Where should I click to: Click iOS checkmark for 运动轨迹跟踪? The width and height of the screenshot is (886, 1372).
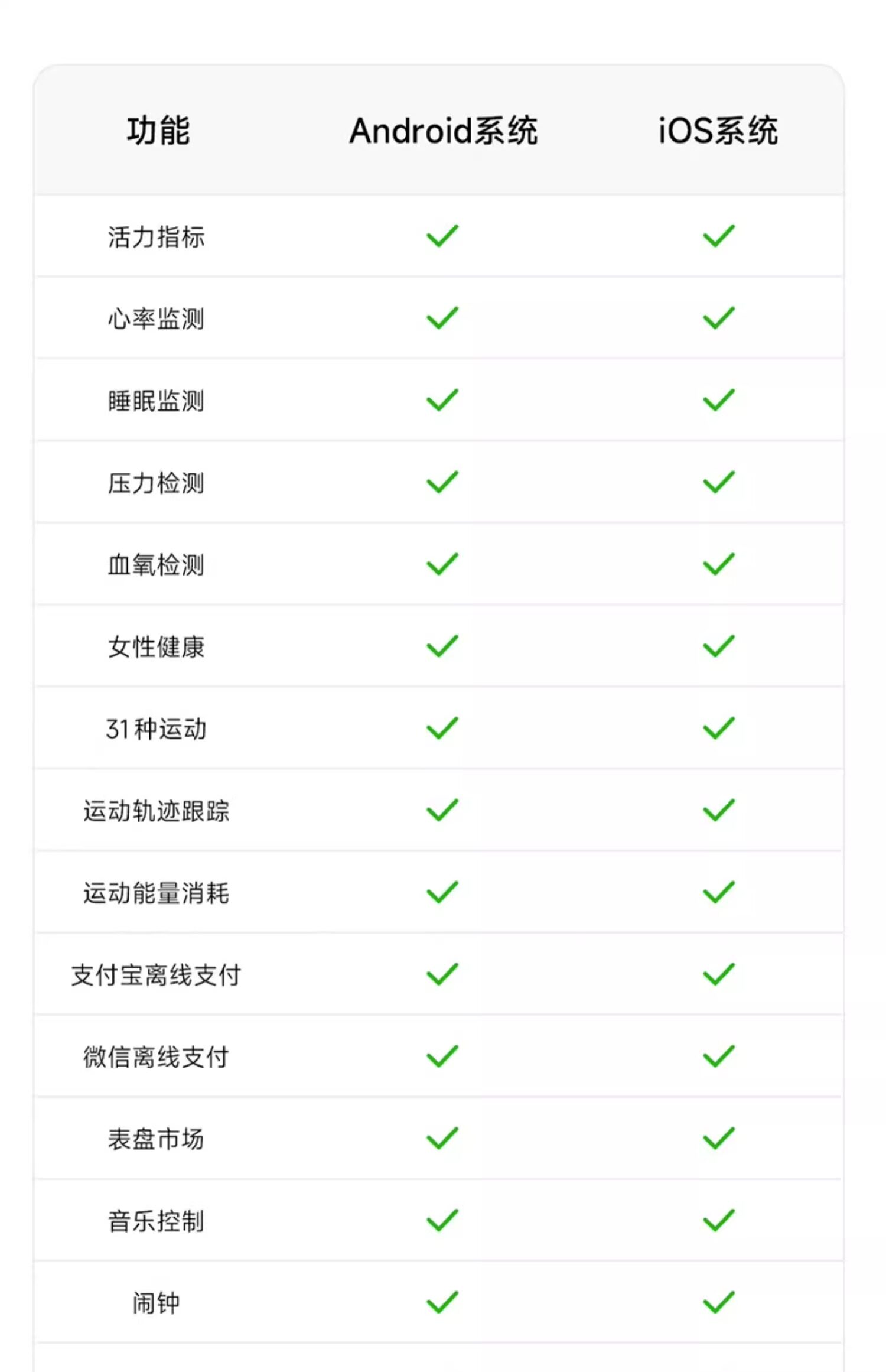tap(718, 810)
